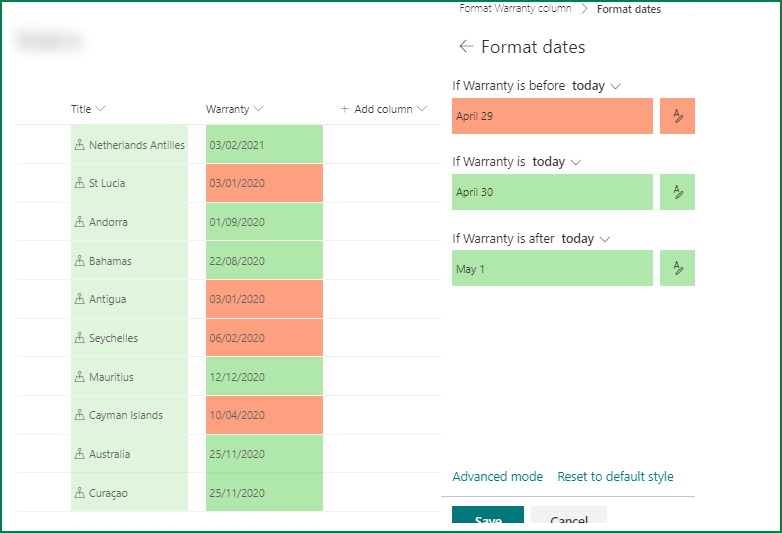The height and width of the screenshot is (533, 782).
Task: Save the date formatting
Action: pos(488,520)
